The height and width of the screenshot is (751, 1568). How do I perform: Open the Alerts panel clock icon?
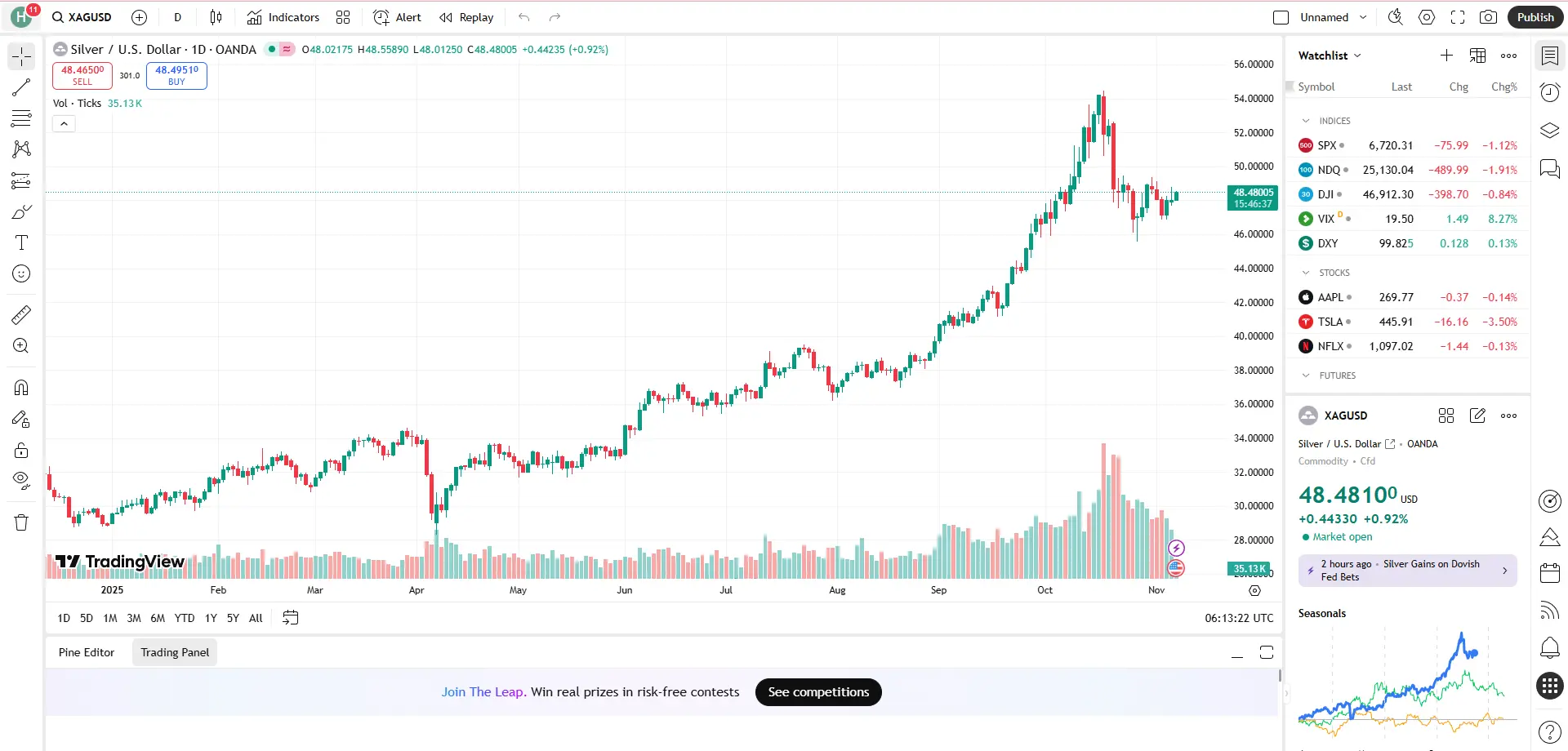(x=1549, y=92)
